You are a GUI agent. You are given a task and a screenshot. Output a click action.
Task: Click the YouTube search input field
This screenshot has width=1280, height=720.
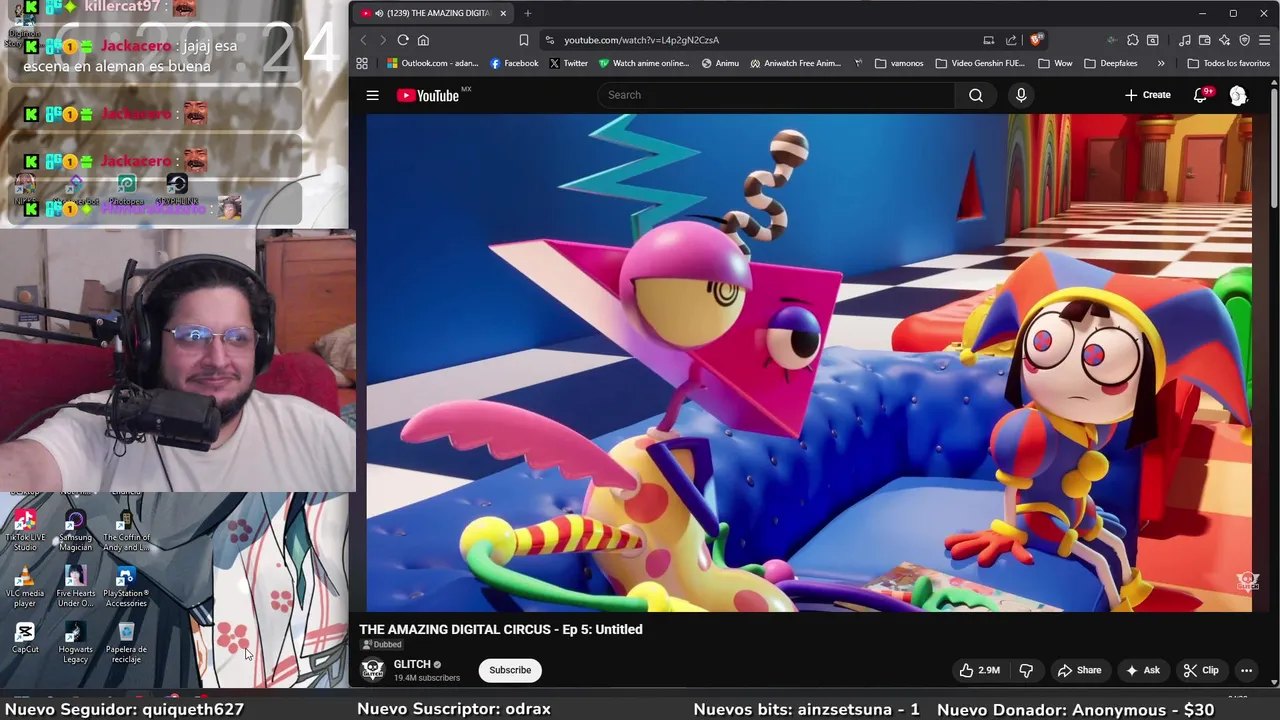point(777,95)
